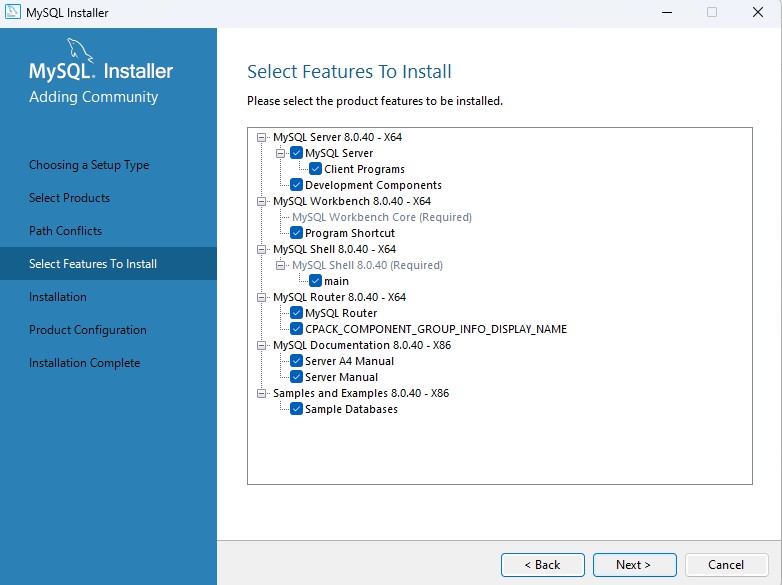The height and width of the screenshot is (585, 782).
Task: Select the Select Features To Install step
Action: (108, 263)
